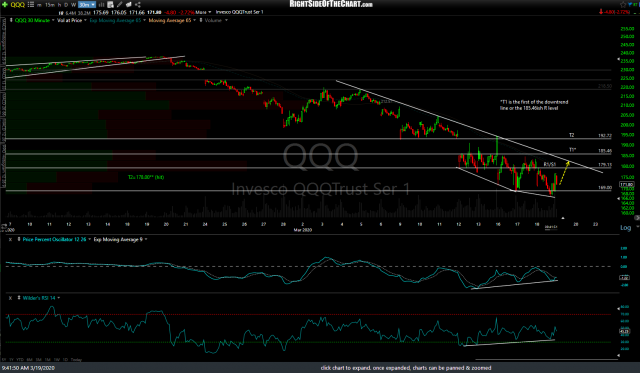Viewport: 640px width, 373px height.
Task: Select the 'W' weekly timeframe
Action: [x=73, y=5]
